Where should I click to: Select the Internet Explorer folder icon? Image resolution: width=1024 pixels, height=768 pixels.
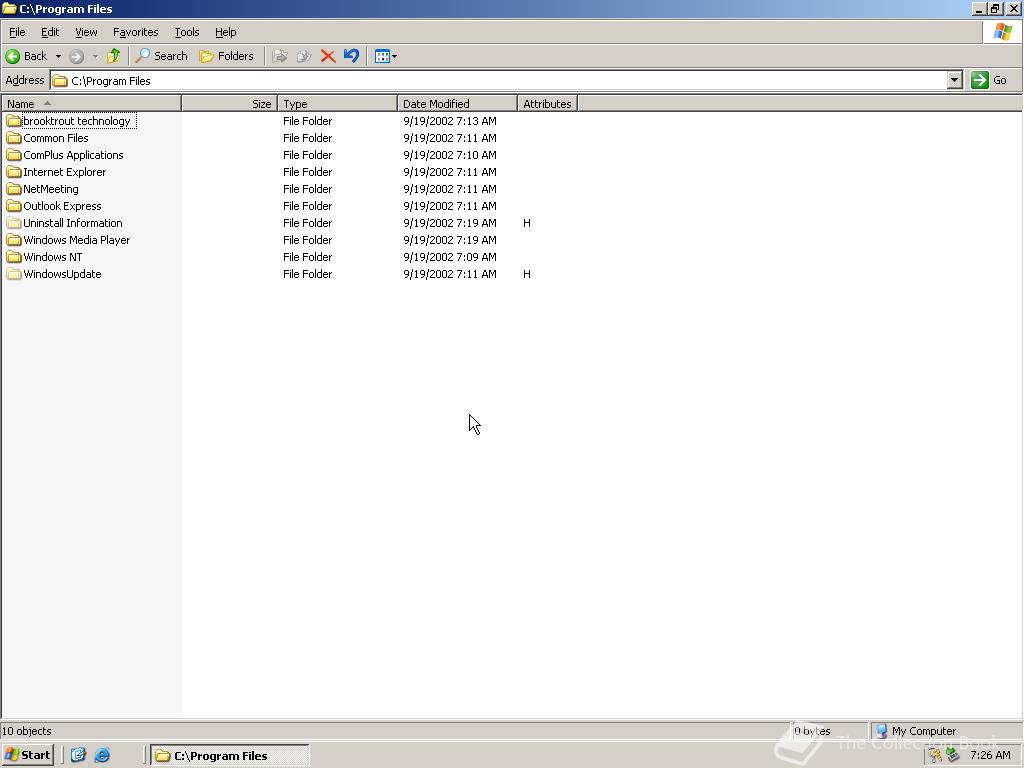click(x=14, y=172)
